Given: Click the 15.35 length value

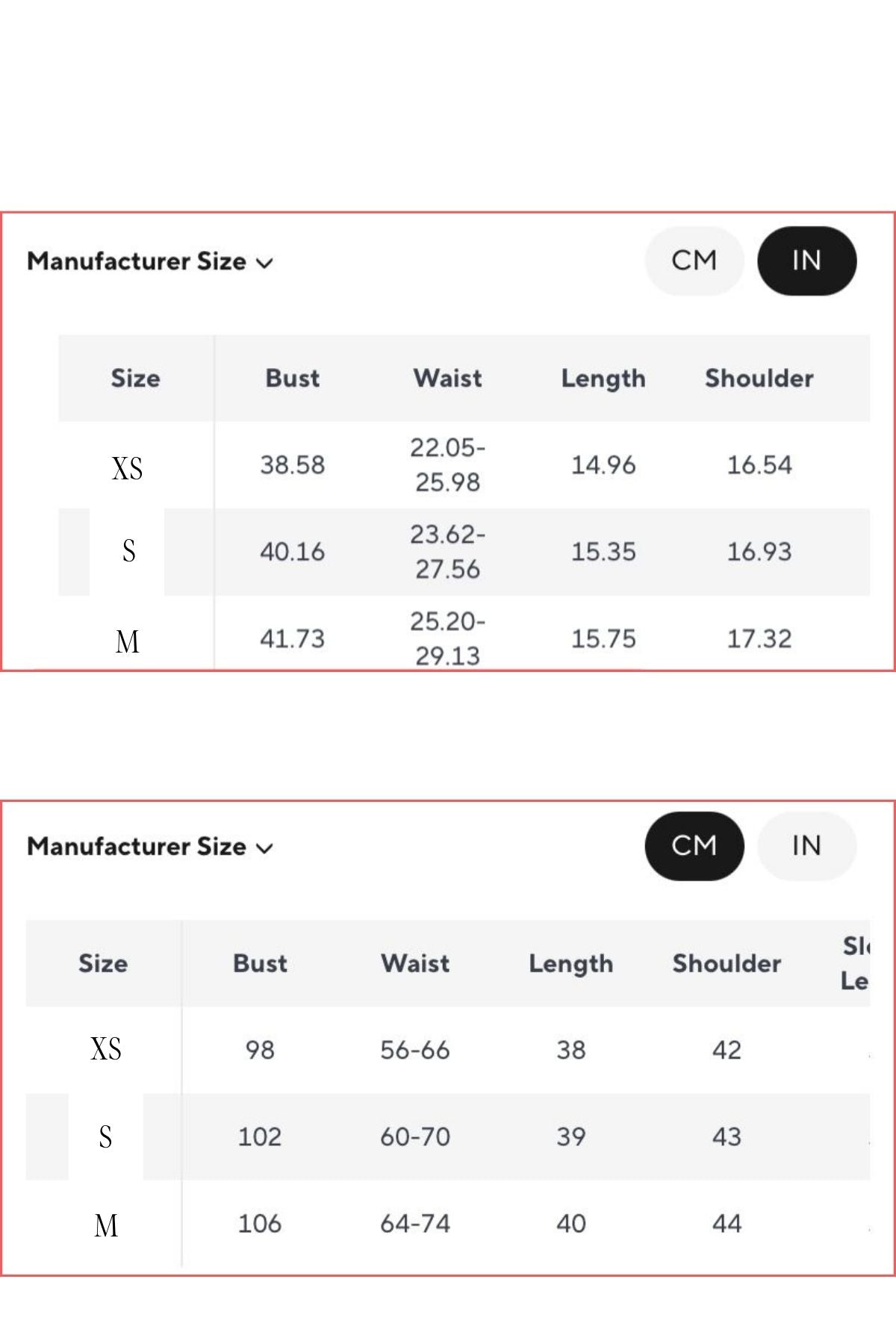Looking at the screenshot, I should (x=603, y=552).
